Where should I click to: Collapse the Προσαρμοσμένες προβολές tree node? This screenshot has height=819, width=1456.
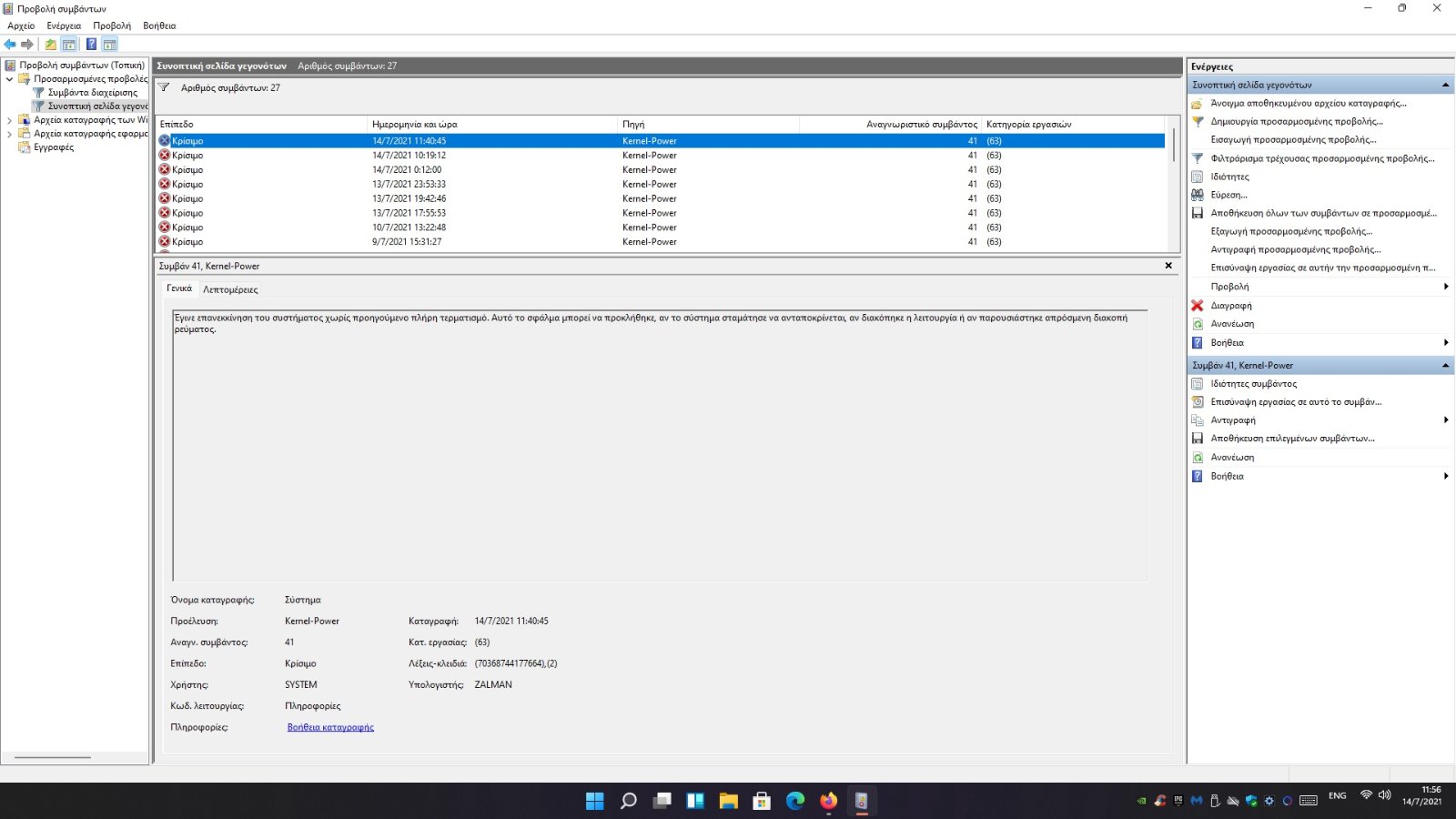(10, 79)
